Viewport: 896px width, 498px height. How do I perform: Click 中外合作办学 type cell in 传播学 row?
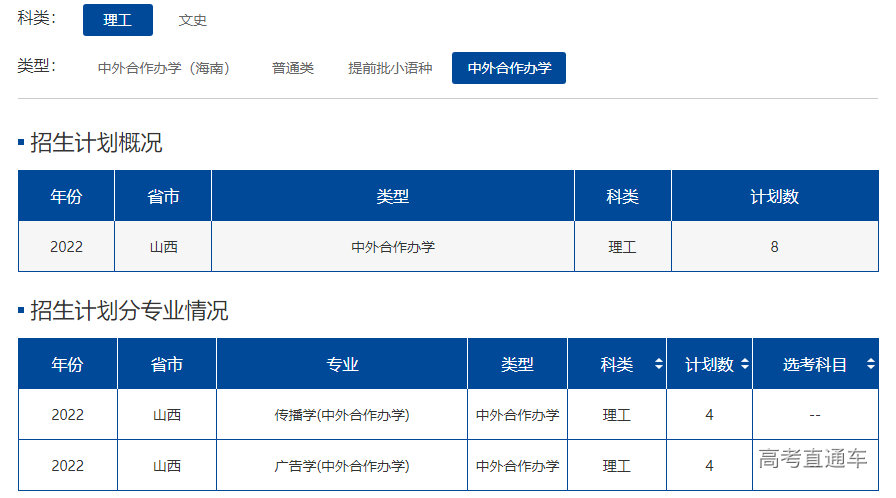point(517,415)
